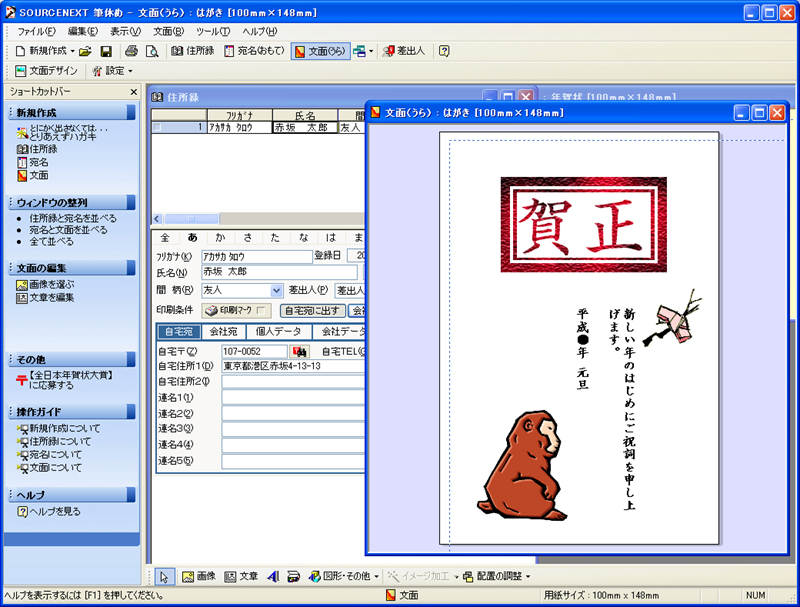800x607 pixels.
Task: Click the 氏名 name input field
Action: point(279,272)
